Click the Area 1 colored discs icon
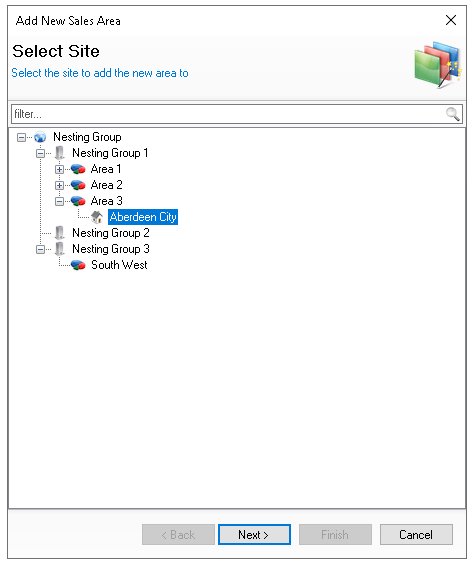The height and width of the screenshot is (562, 472). tap(78, 169)
